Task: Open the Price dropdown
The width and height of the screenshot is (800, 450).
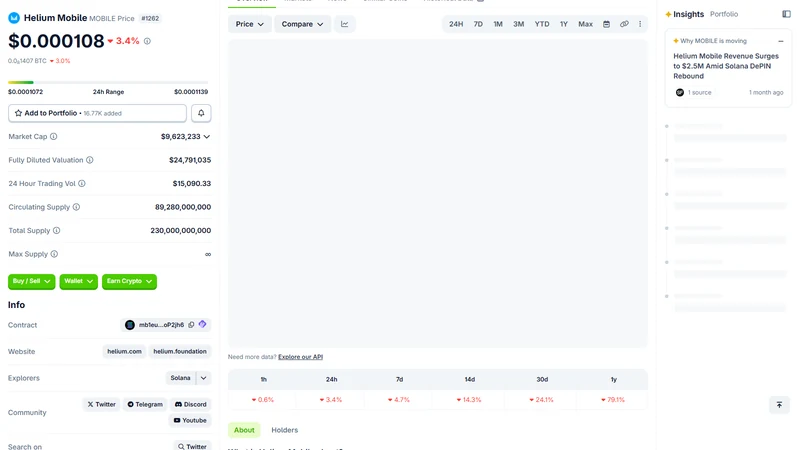Action: click(249, 24)
